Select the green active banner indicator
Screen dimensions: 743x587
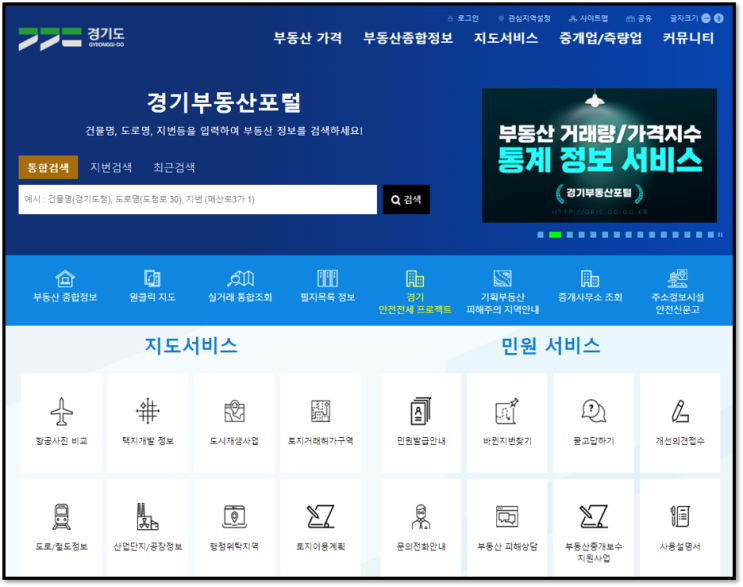pyautogui.click(x=555, y=235)
